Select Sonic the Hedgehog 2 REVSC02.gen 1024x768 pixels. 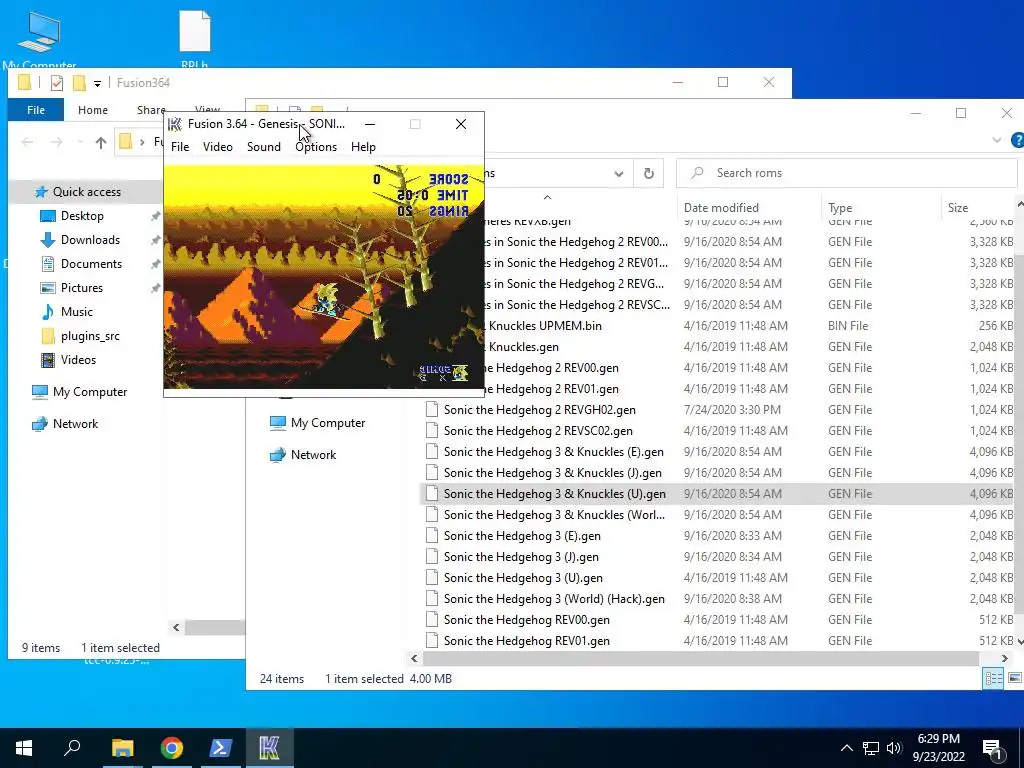538,431
